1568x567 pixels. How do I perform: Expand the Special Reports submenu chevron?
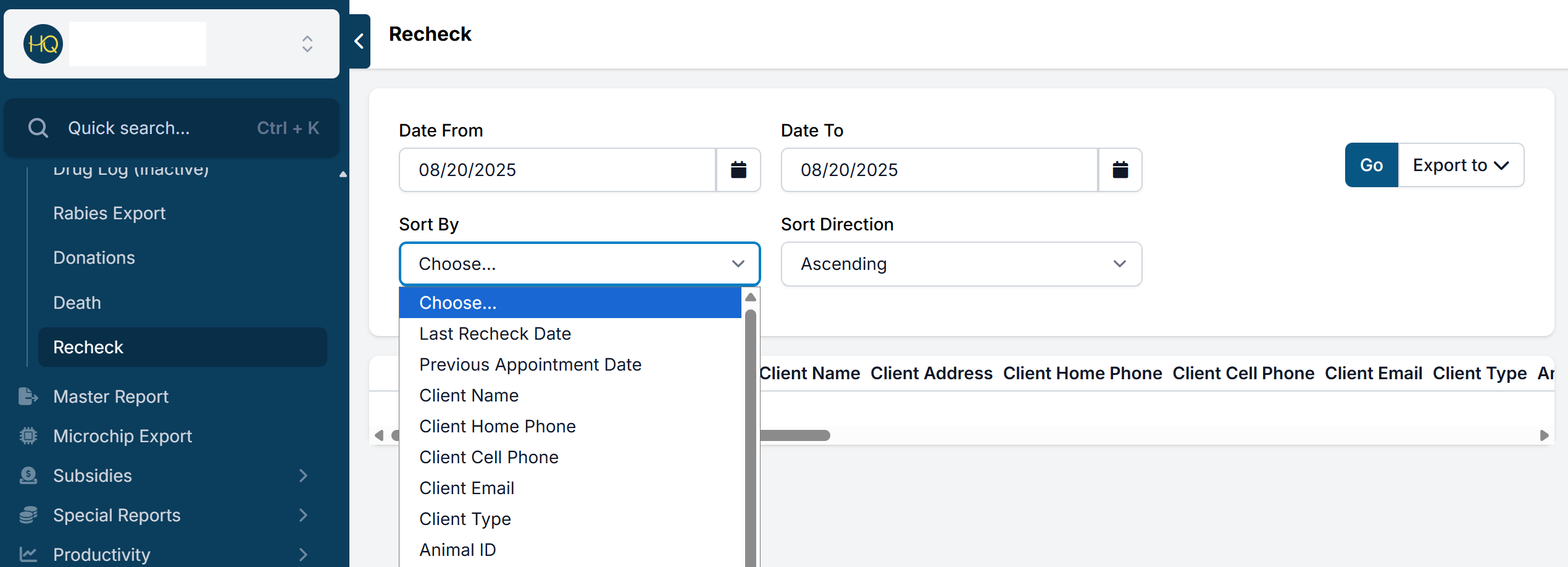coord(303,515)
